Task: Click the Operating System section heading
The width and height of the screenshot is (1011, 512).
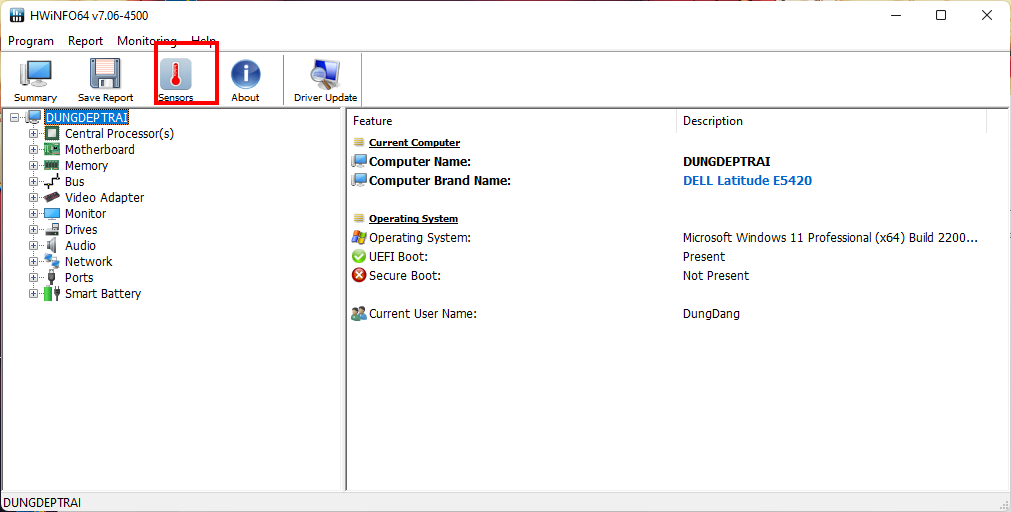Action: coord(413,219)
